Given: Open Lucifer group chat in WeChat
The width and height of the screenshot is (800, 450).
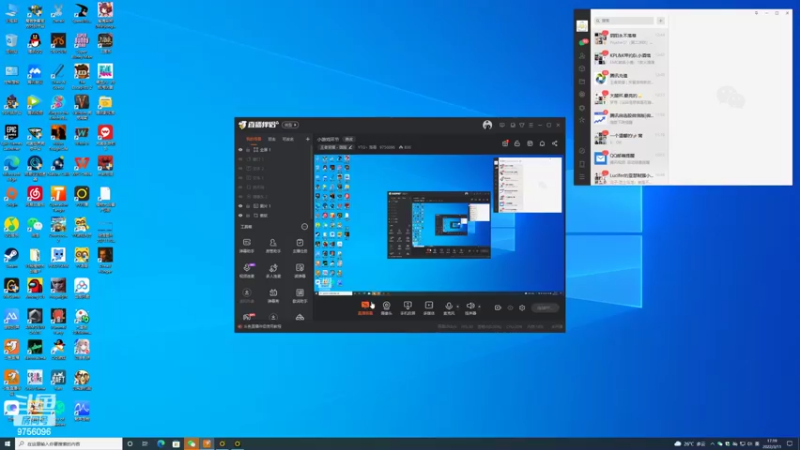Looking at the screenshot, I should (x=630, y=177).
